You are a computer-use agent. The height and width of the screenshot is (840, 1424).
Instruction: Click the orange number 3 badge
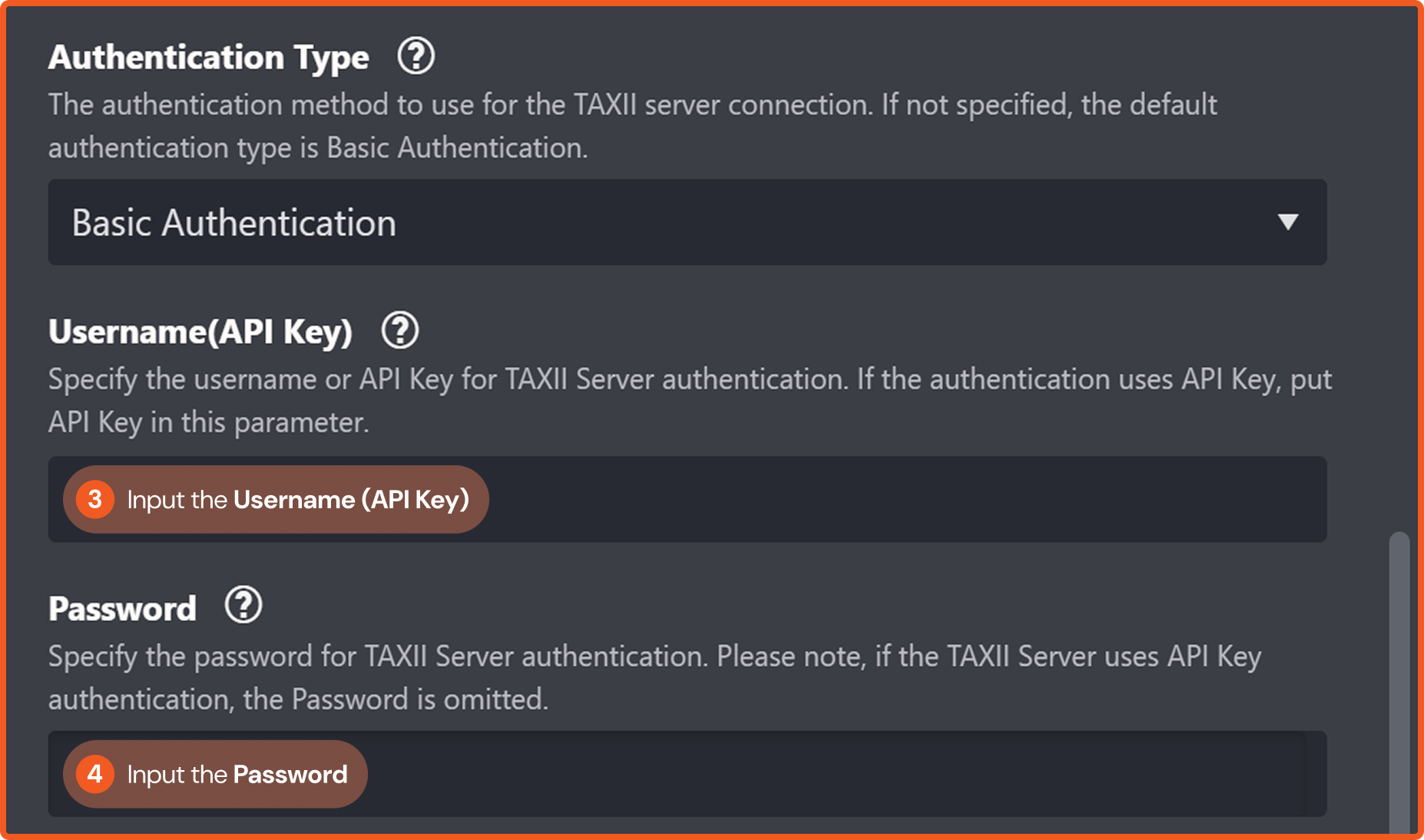95,499
